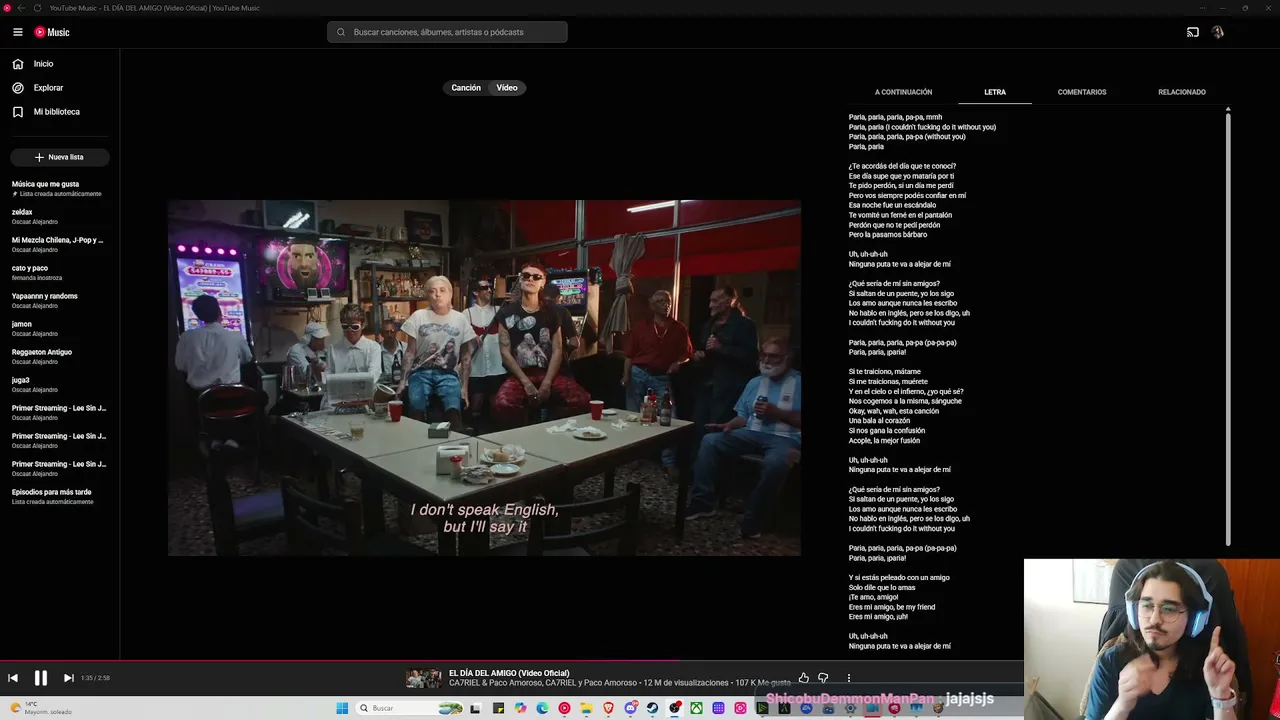The height and width of the screenshot is (720, 1280).
Task: Click lyric 'Esa noche fue un escándalo'
Action: click(893, 205)
